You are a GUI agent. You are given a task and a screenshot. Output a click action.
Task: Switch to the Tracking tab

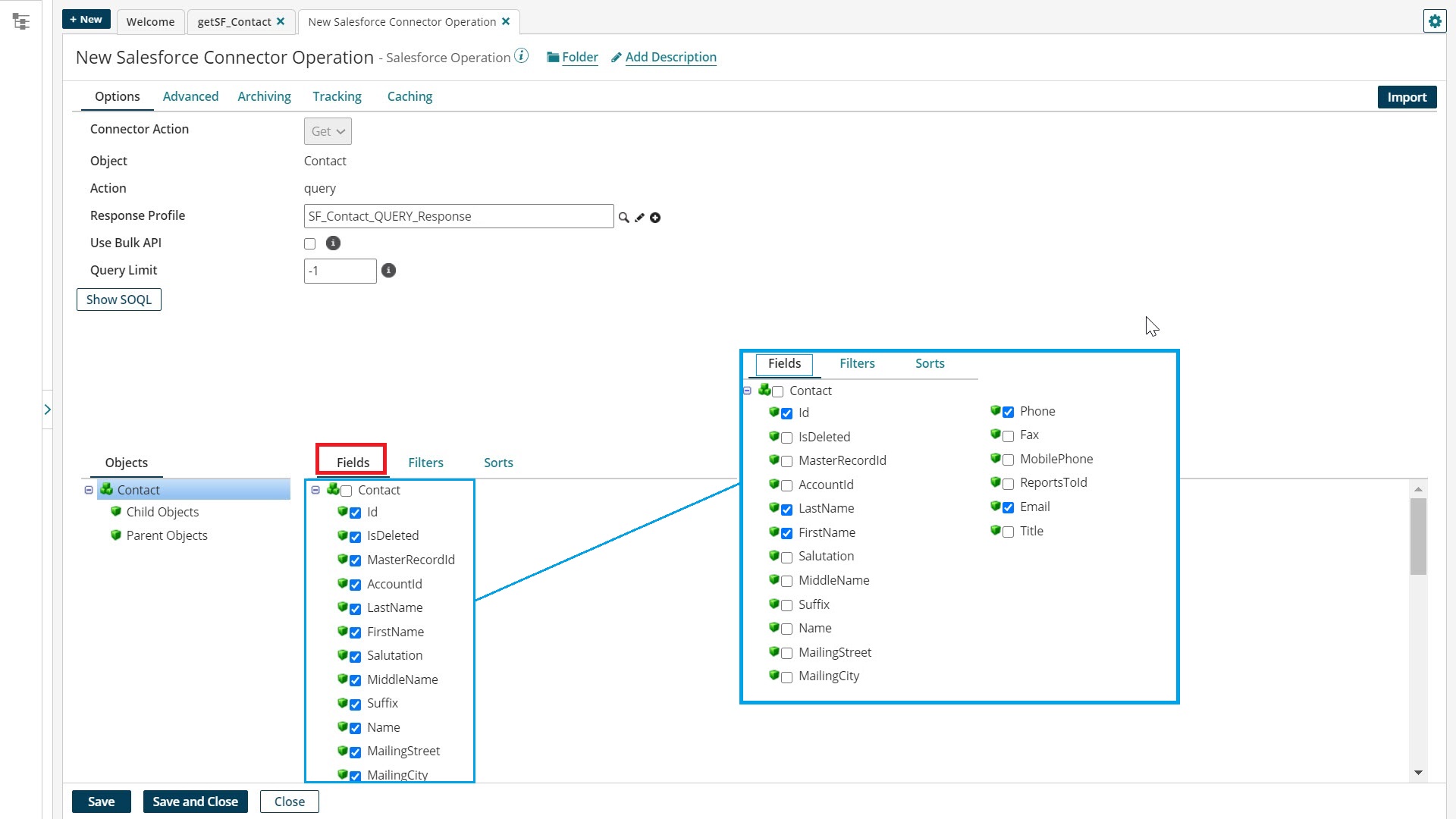(x=337, y=96)
